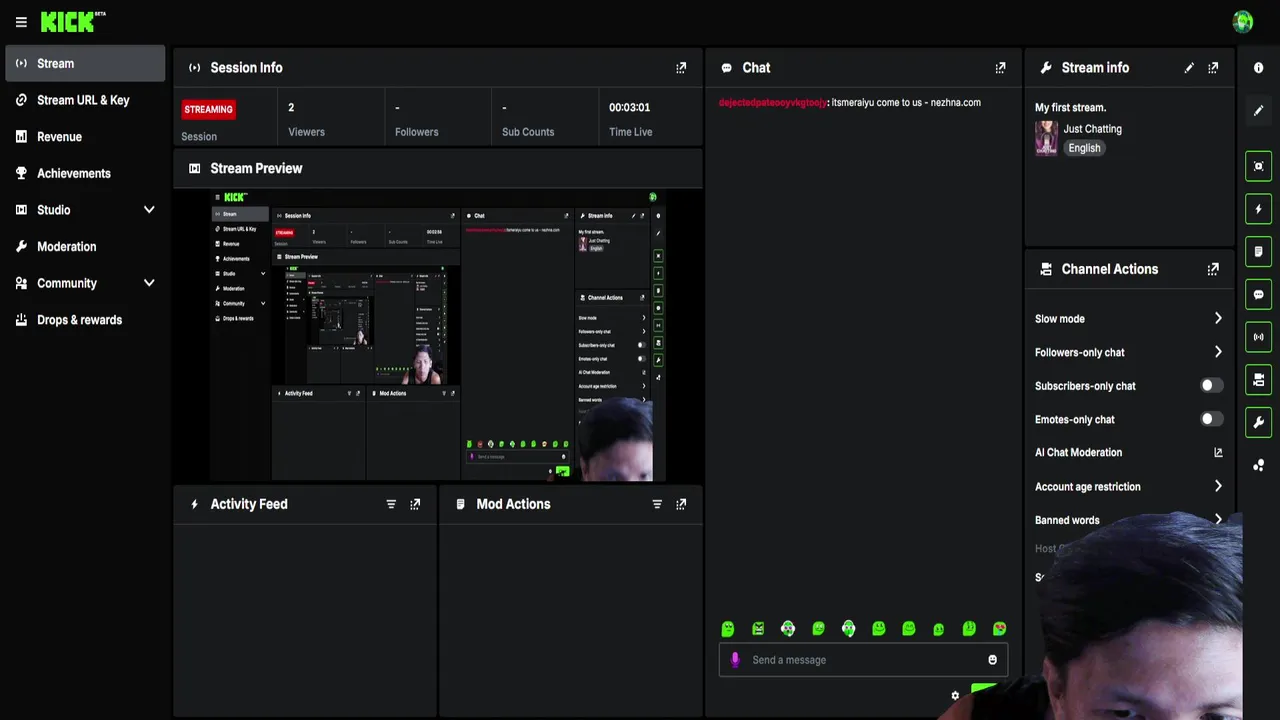
Task: Open filter options in Mod Actions
Action: (657, 504)
